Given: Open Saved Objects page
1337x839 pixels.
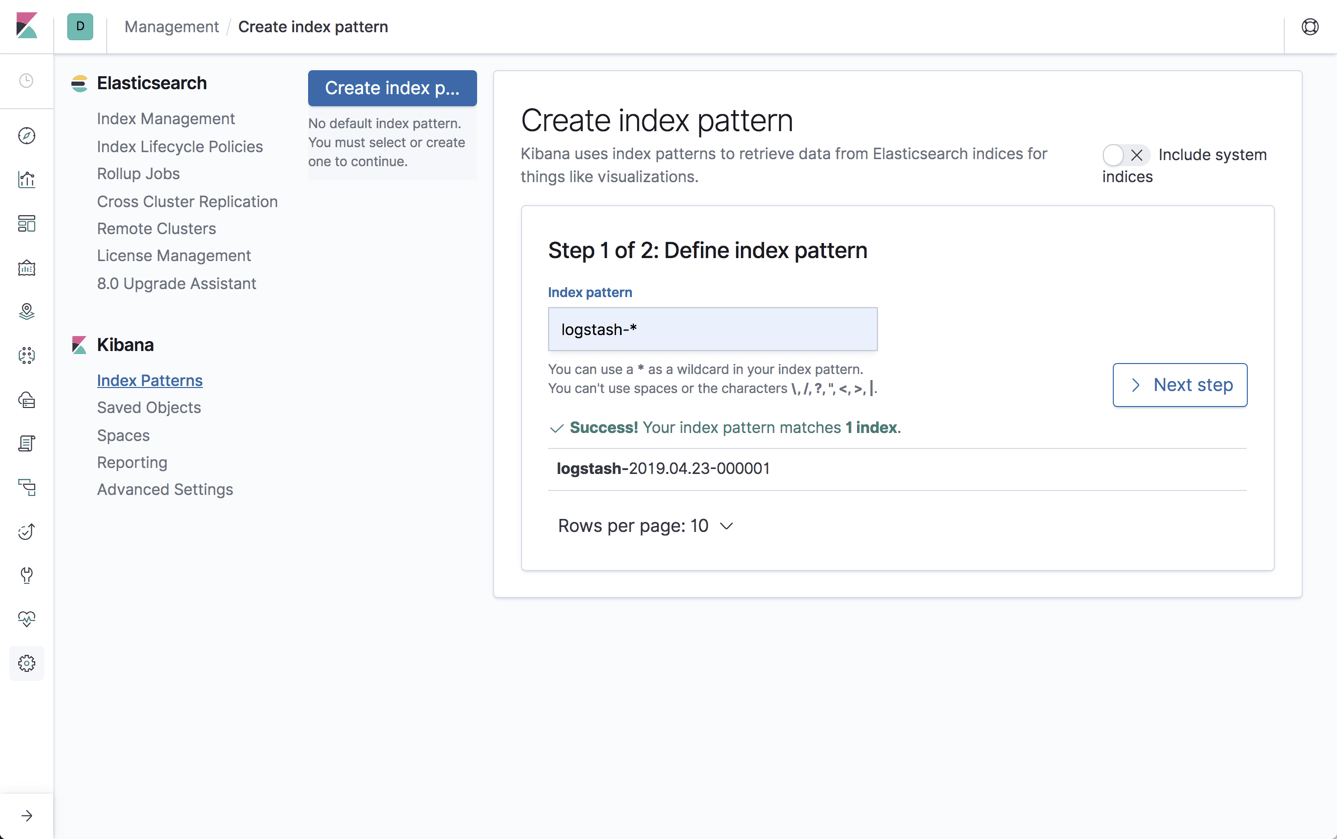Looking at the screenshot, I should 148,407.
